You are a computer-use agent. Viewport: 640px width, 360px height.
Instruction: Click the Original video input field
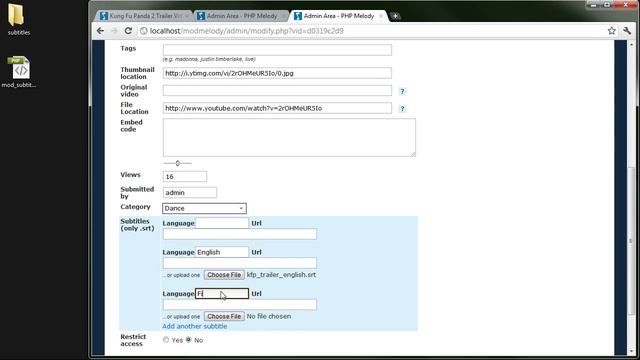click(277, 91)
